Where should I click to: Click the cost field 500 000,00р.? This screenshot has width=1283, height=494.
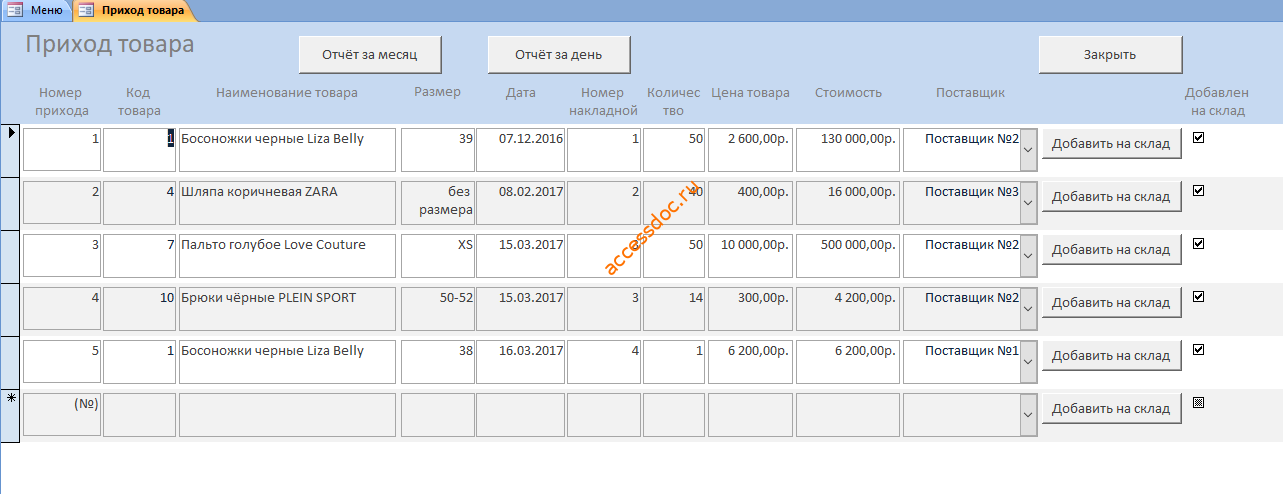point(848,255)
